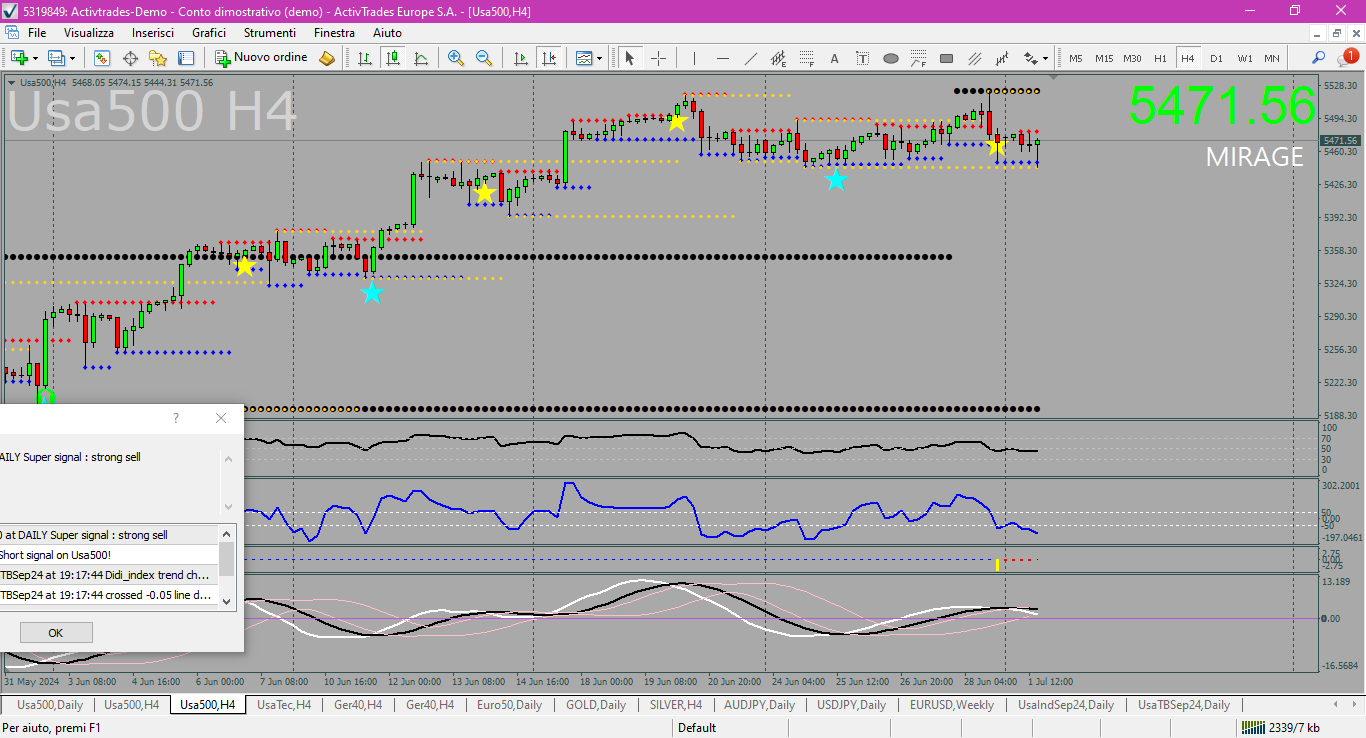This screenshot has width=1366, height=738.
Task: Switch to the EURUSD,Weekly chart tab
Action: point(951,705)
